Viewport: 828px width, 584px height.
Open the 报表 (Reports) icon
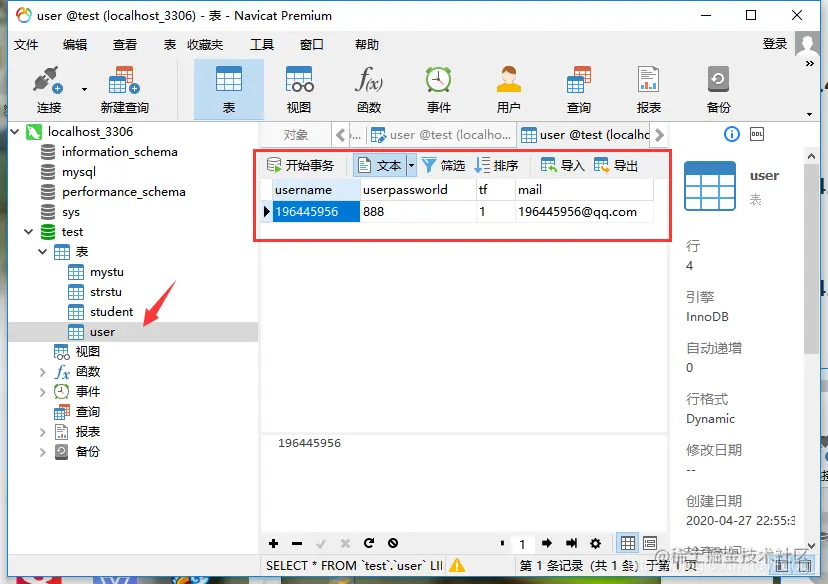coord(648,87)
